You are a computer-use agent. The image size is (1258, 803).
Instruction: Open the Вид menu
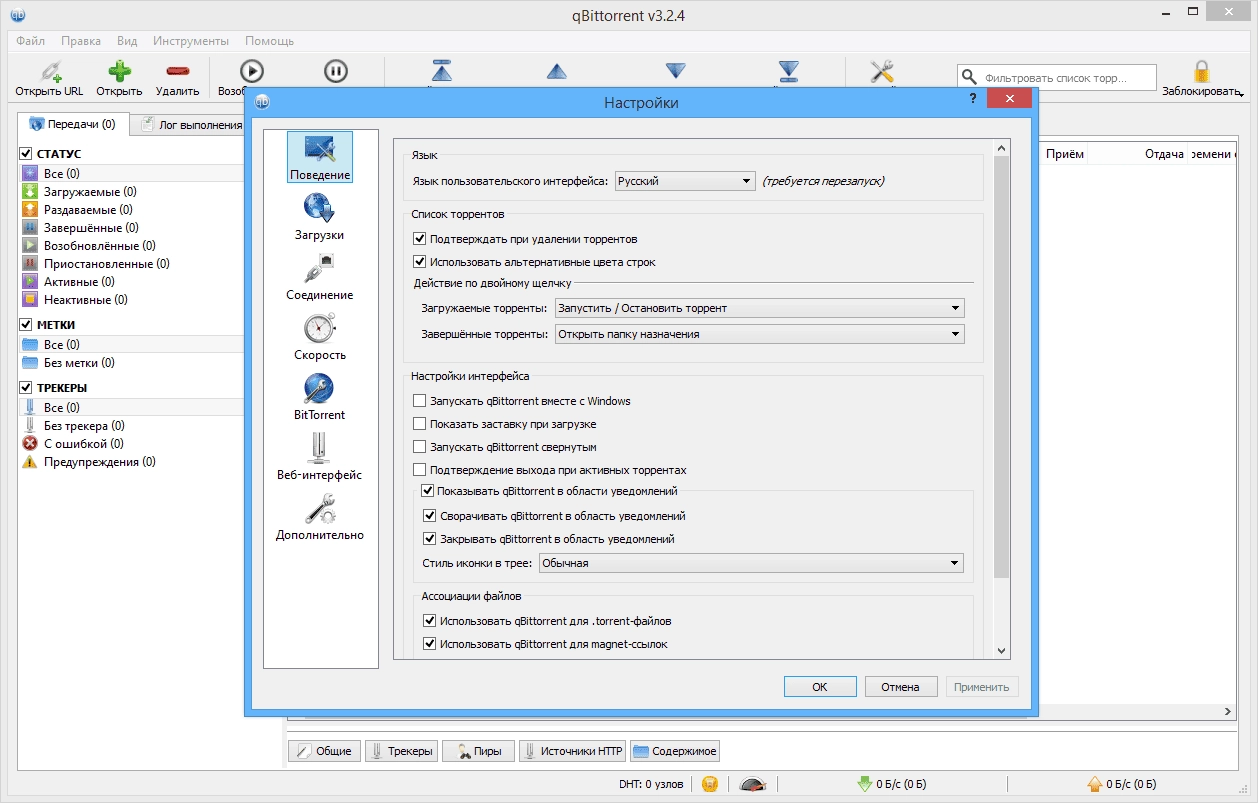(127, 41)
